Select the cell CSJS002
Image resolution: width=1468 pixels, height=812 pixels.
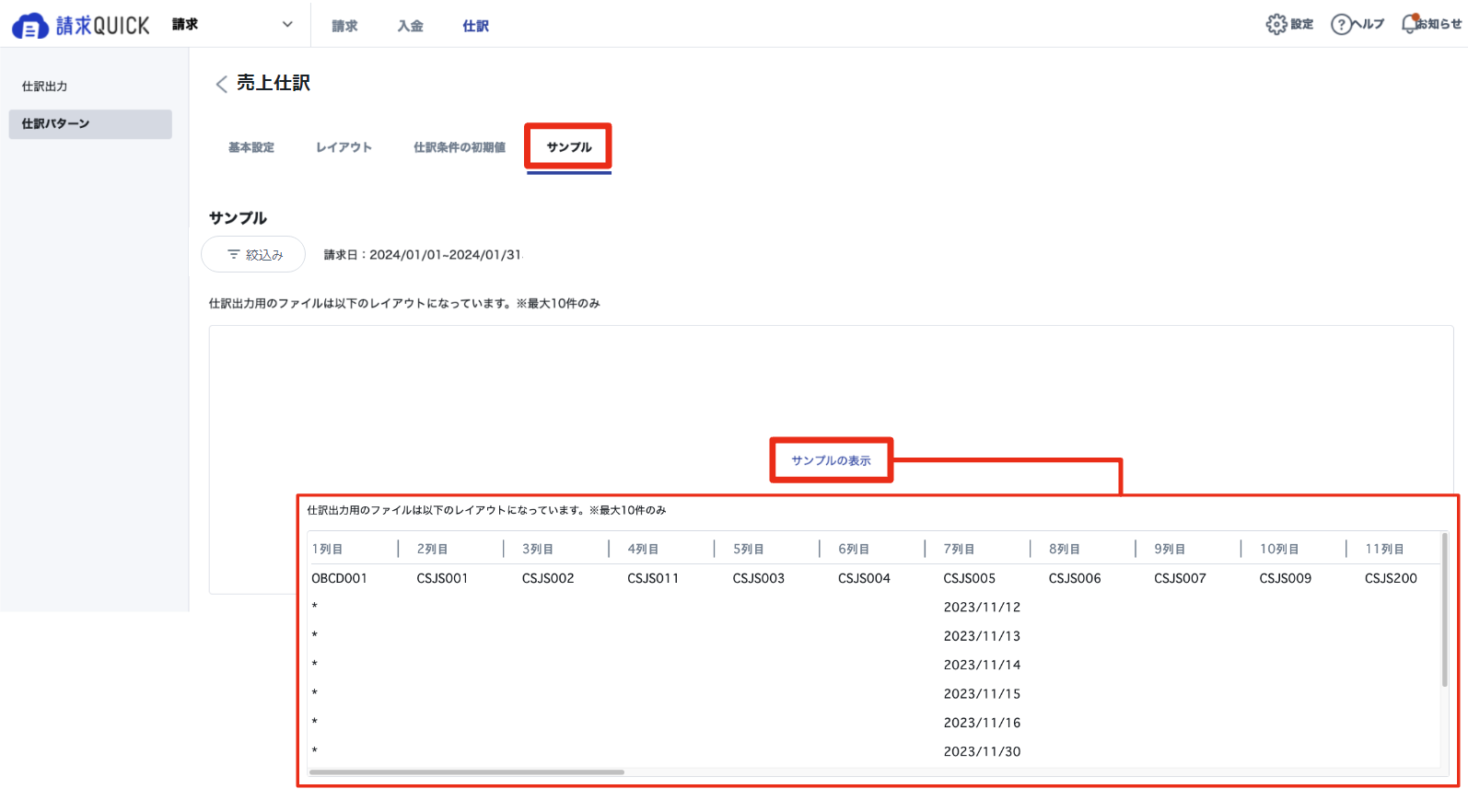[548, 578]
